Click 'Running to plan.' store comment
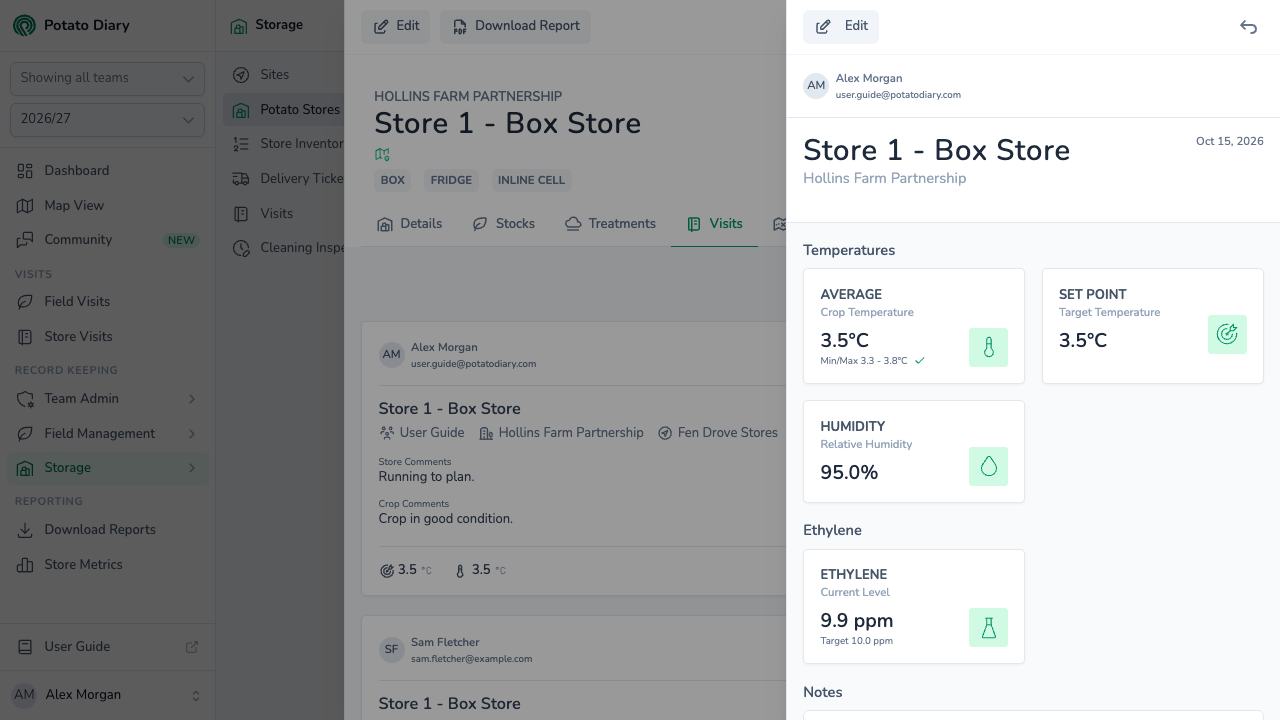This screenshot has height=720, width=1280. [426, 477]
